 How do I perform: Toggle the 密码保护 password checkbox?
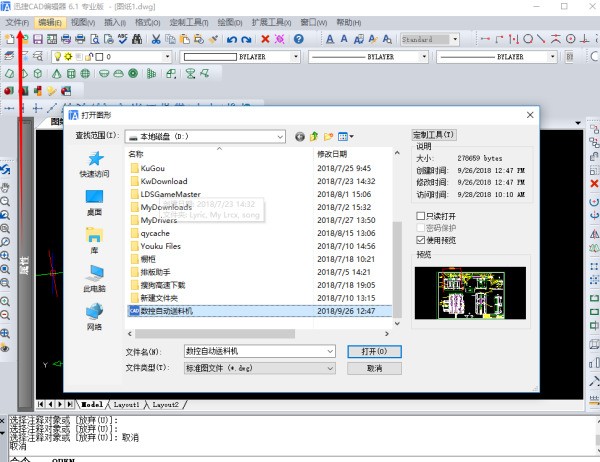[x=421, y=228]
